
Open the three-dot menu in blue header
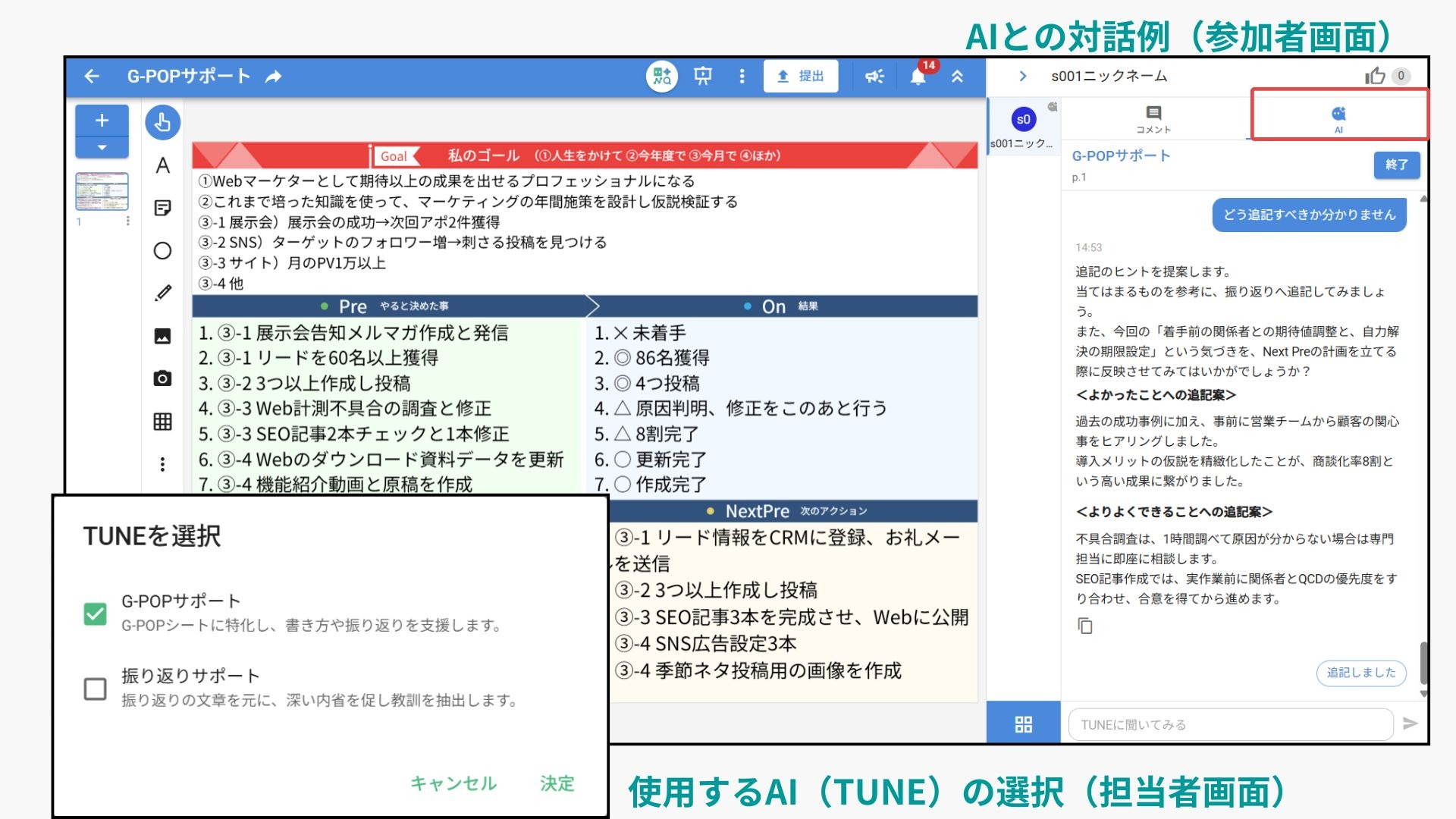(x=742, y=76)
